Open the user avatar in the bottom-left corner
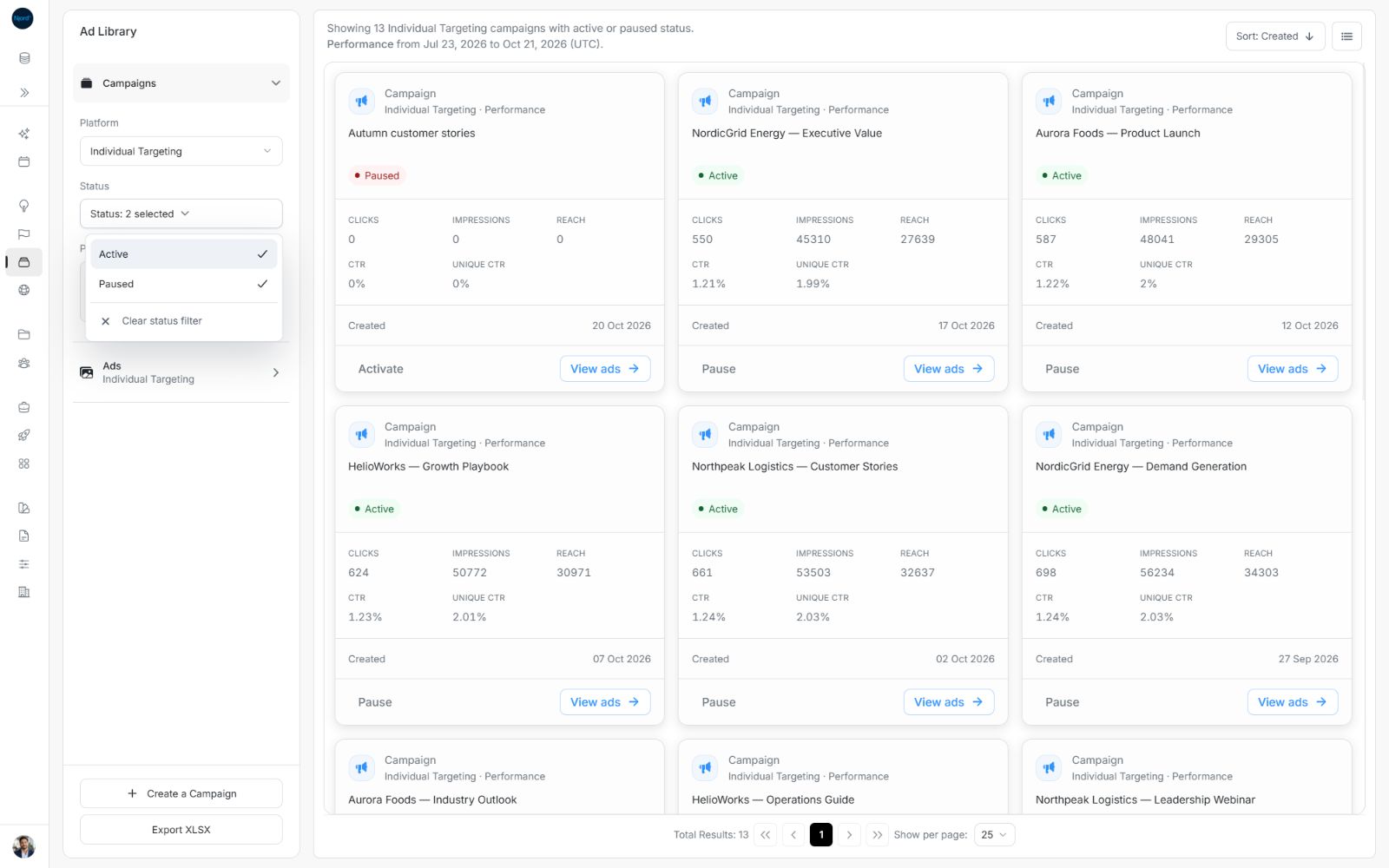The image size is (1389, 868). 23,846
